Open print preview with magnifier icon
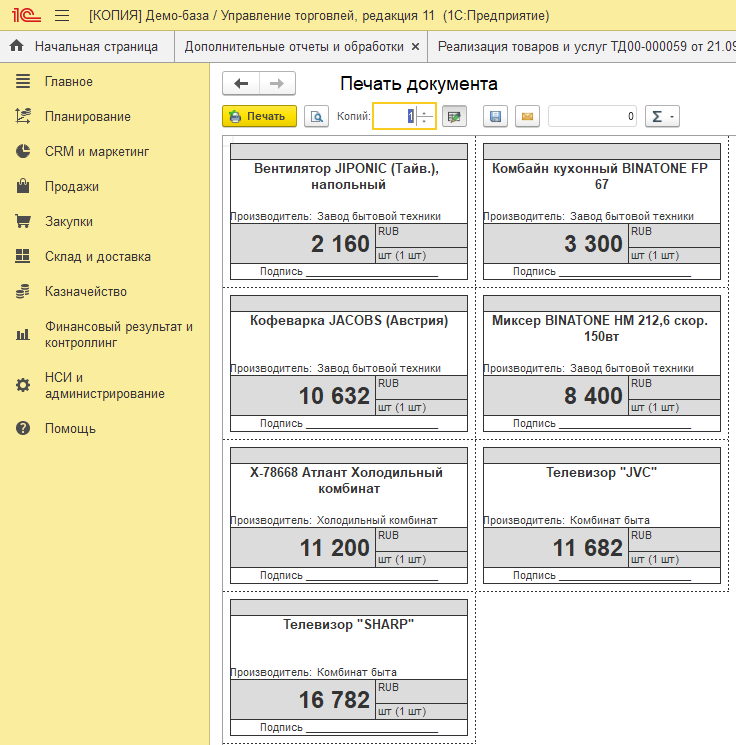Viewport: 736px width, 745px height. pyautogui.click(x=316, y=116)
